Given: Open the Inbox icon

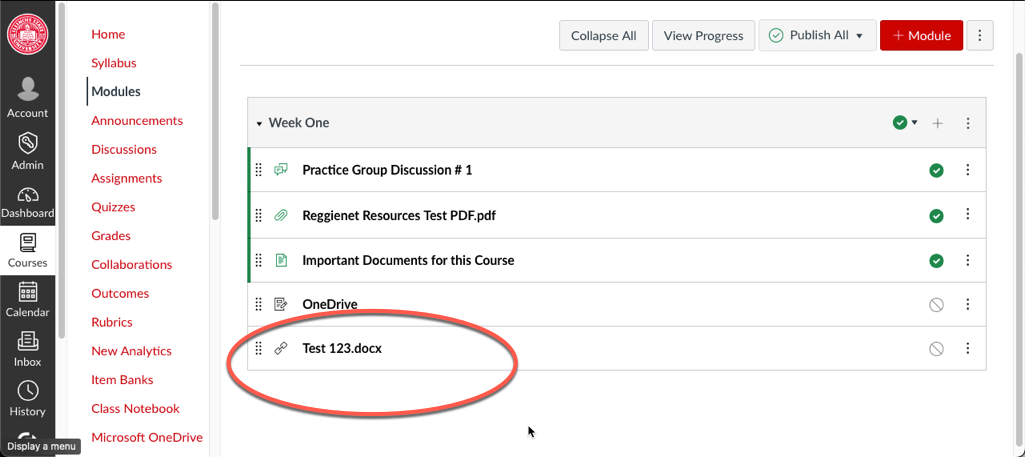Looking at the screenshot, I should pyautogui.click(x=27, y=341).
